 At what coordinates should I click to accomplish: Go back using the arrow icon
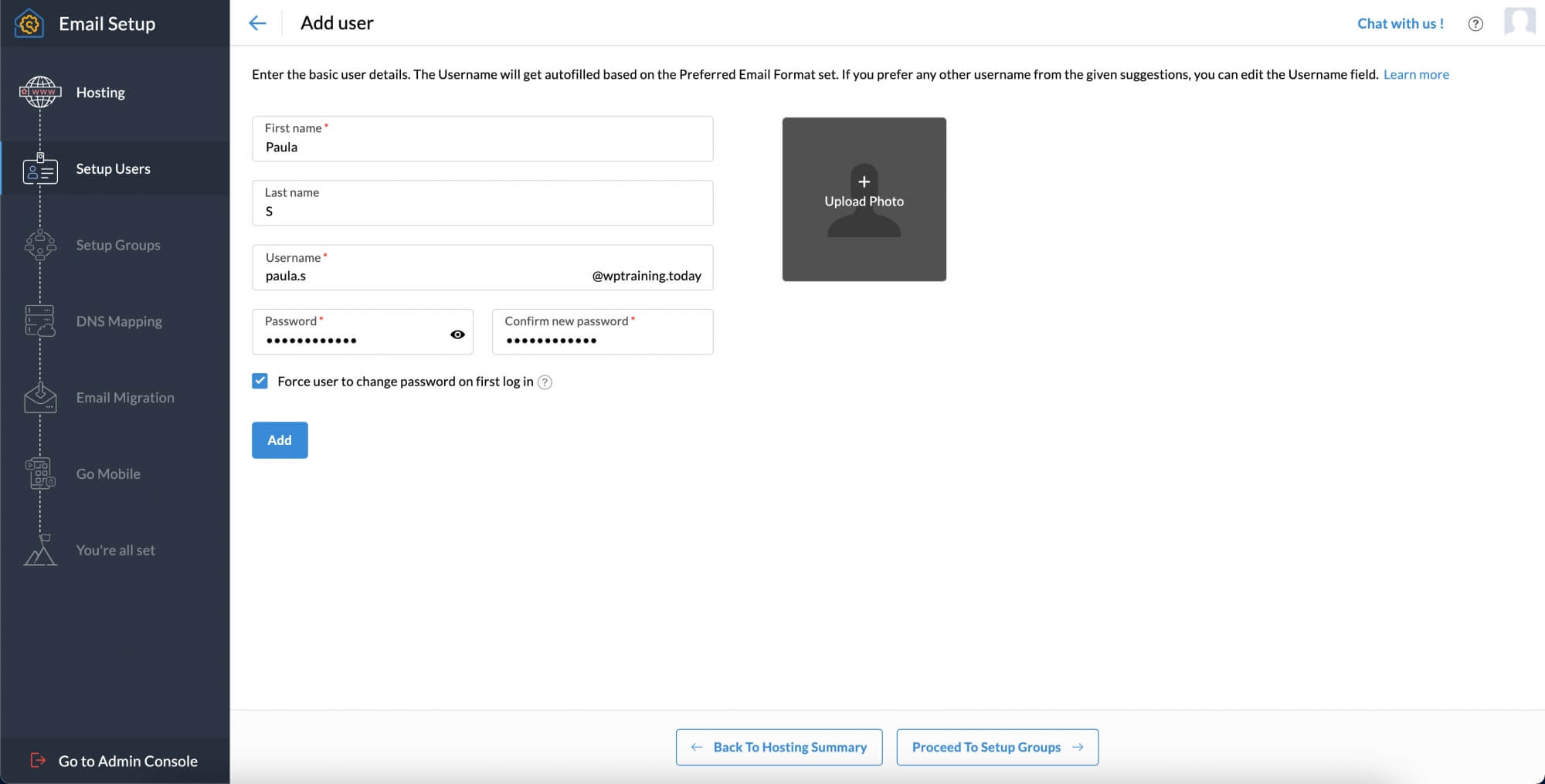coord(257,23)
